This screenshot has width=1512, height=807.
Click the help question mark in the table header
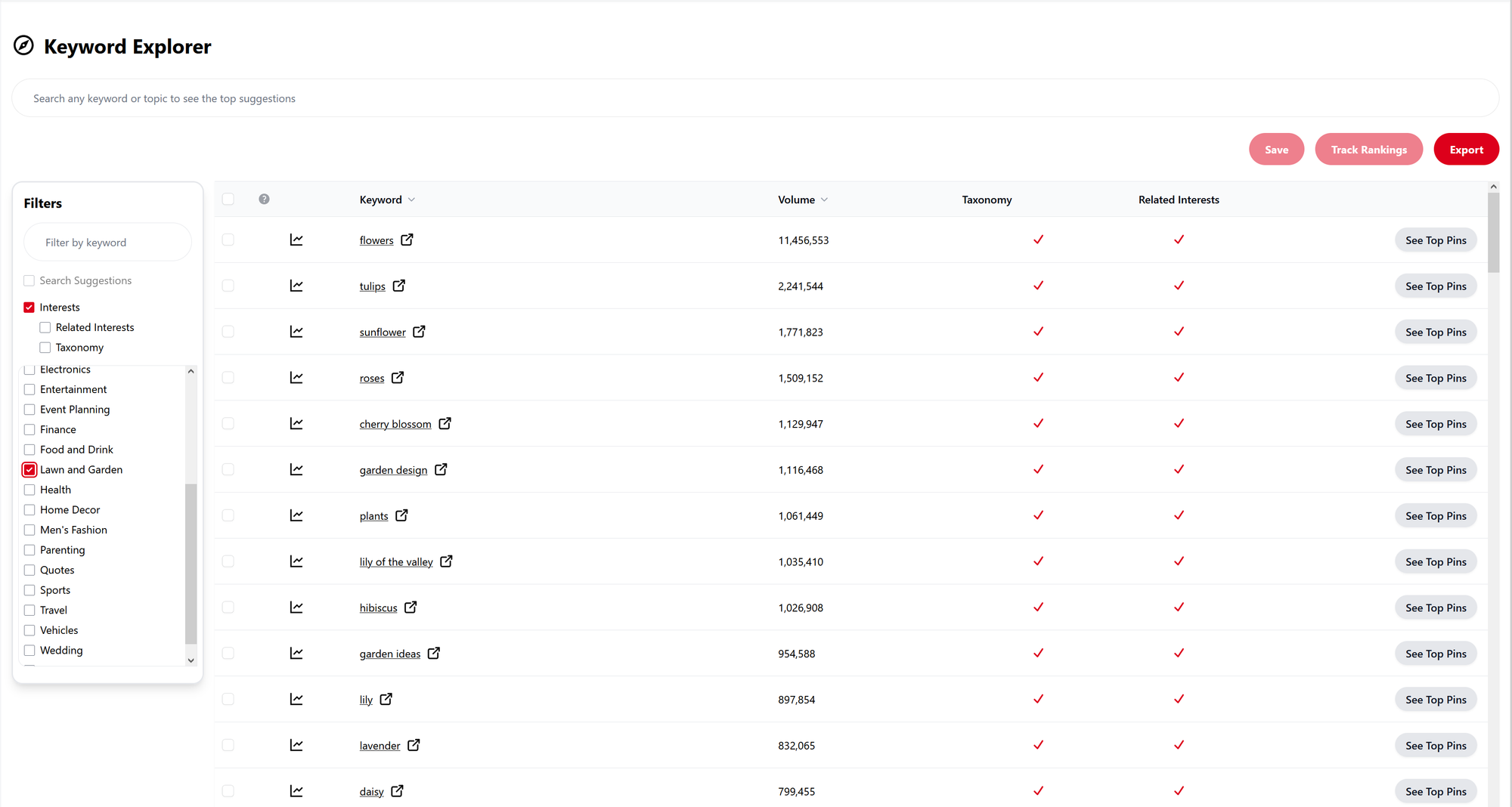pos(264,199)
